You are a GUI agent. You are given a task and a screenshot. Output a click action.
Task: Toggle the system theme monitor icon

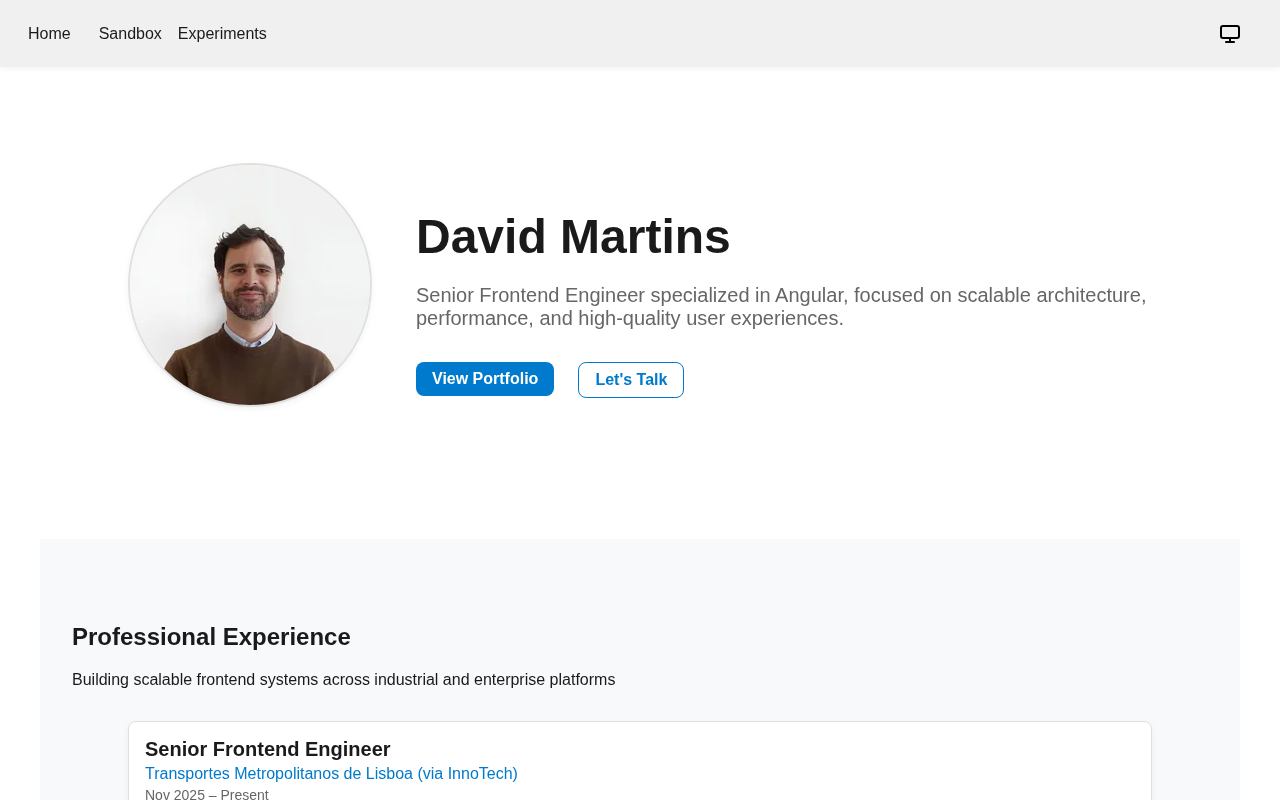pos(1230,34)
